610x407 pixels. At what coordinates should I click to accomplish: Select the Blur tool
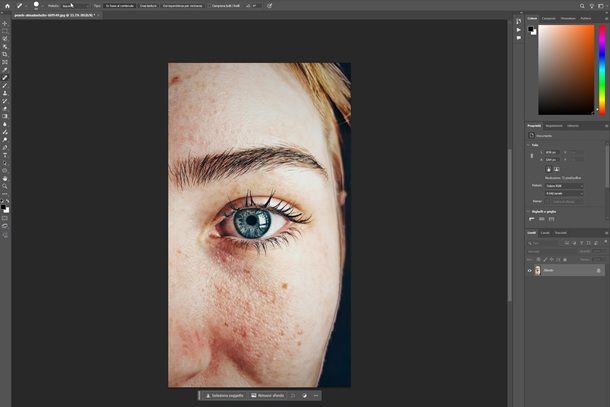[x=5, y=124]
